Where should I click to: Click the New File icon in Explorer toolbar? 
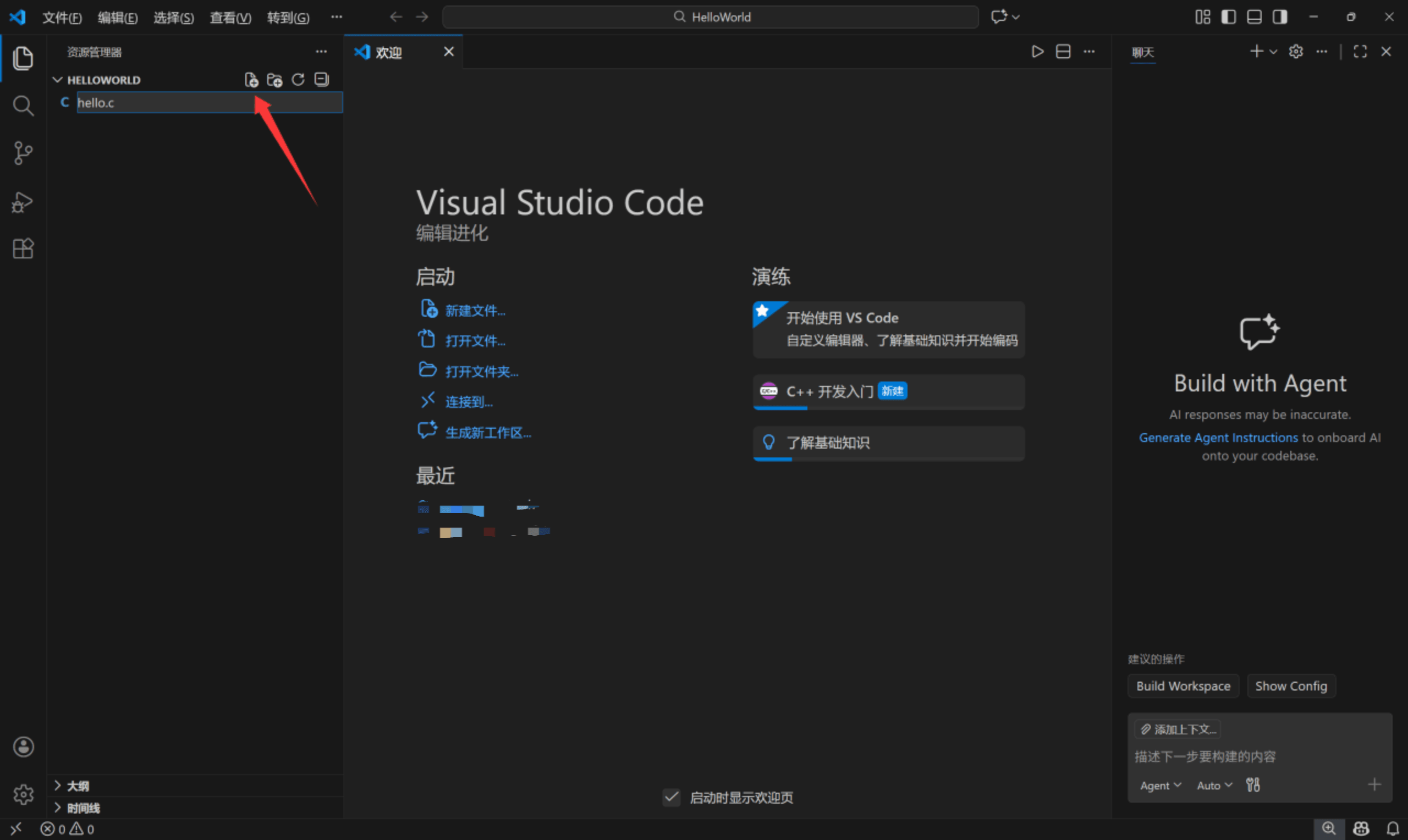click(x=251, y=79)
